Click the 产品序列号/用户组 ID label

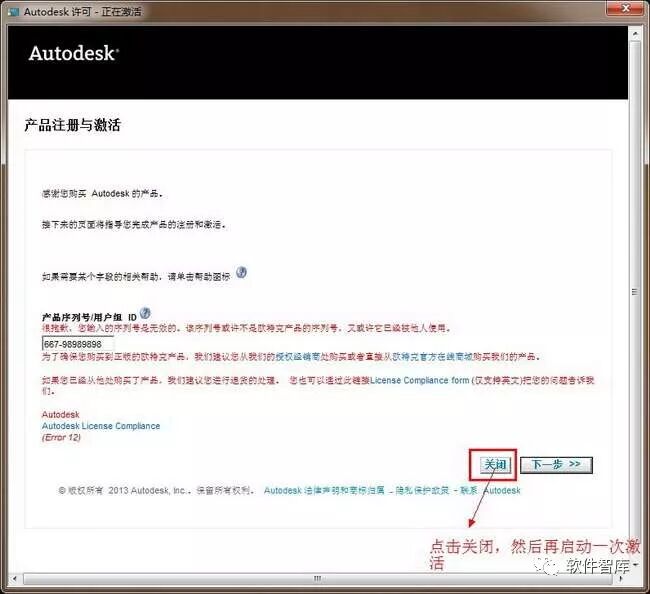89,317
